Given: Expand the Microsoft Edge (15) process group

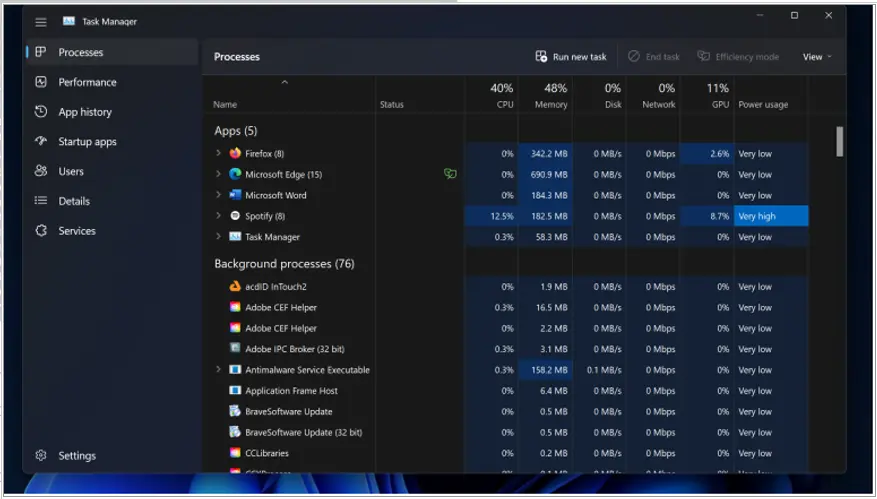Looking at the screenshot, I should pos(218,174).
